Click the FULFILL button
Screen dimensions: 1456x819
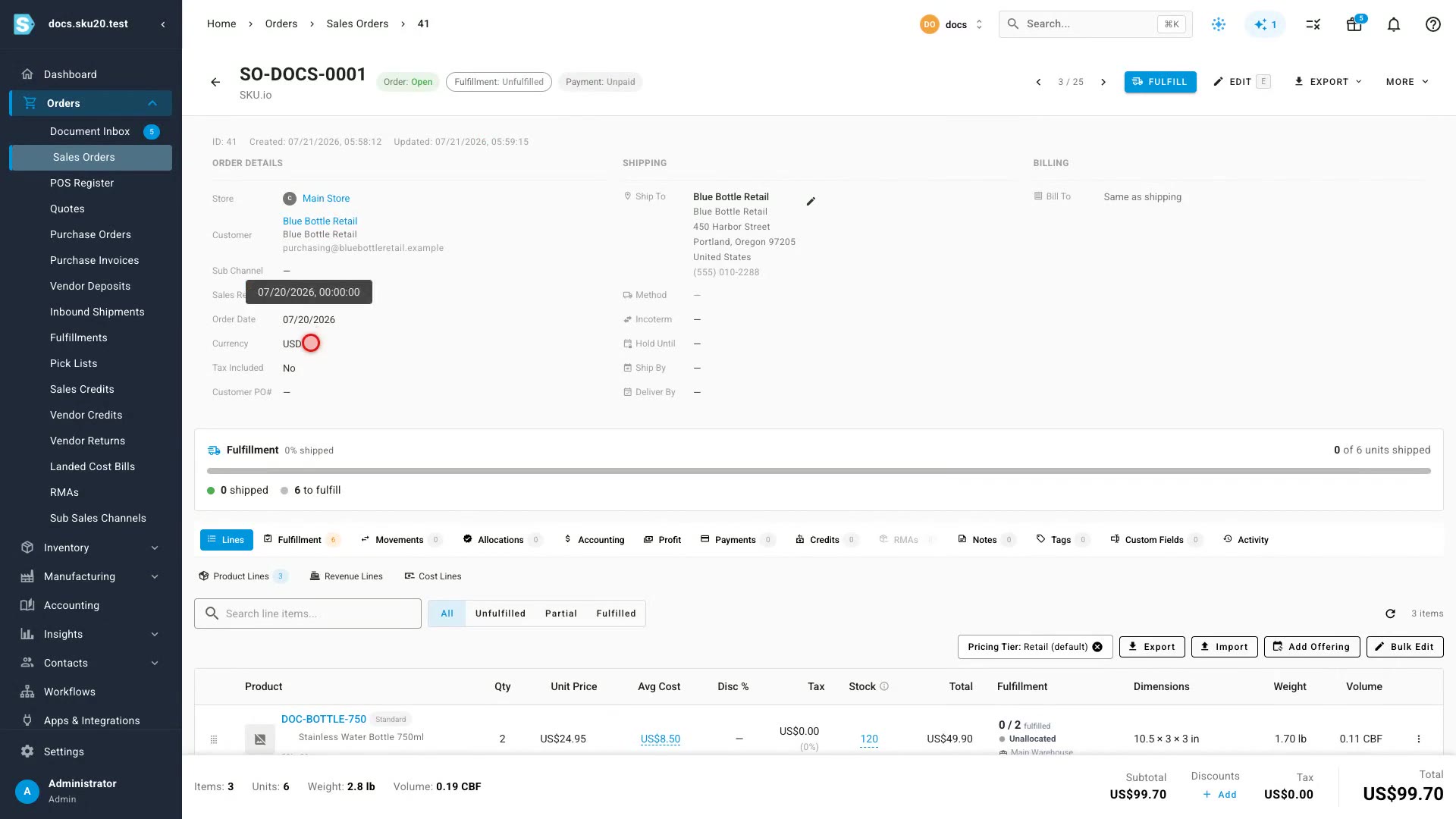[1160, 82]
